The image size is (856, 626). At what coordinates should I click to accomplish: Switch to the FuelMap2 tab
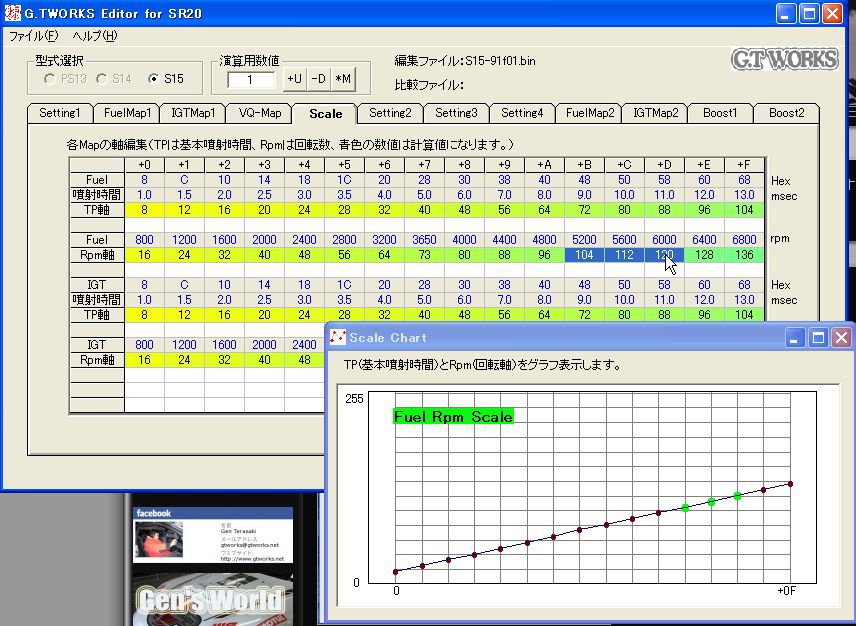coord(590,113)
